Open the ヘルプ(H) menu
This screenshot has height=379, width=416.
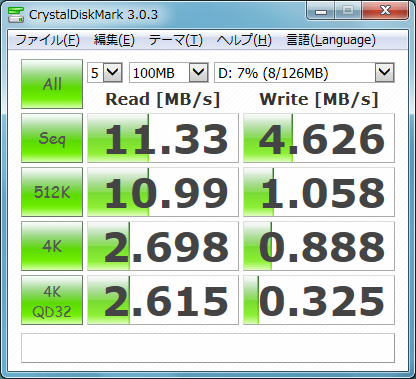[244, 40]
